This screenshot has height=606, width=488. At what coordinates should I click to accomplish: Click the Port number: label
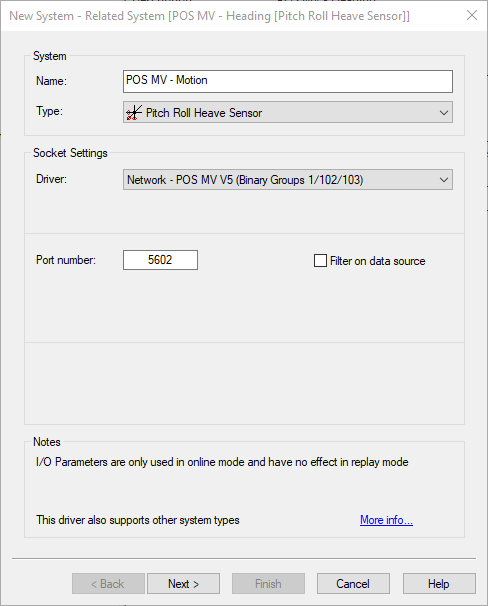click(x=66, y=260)
